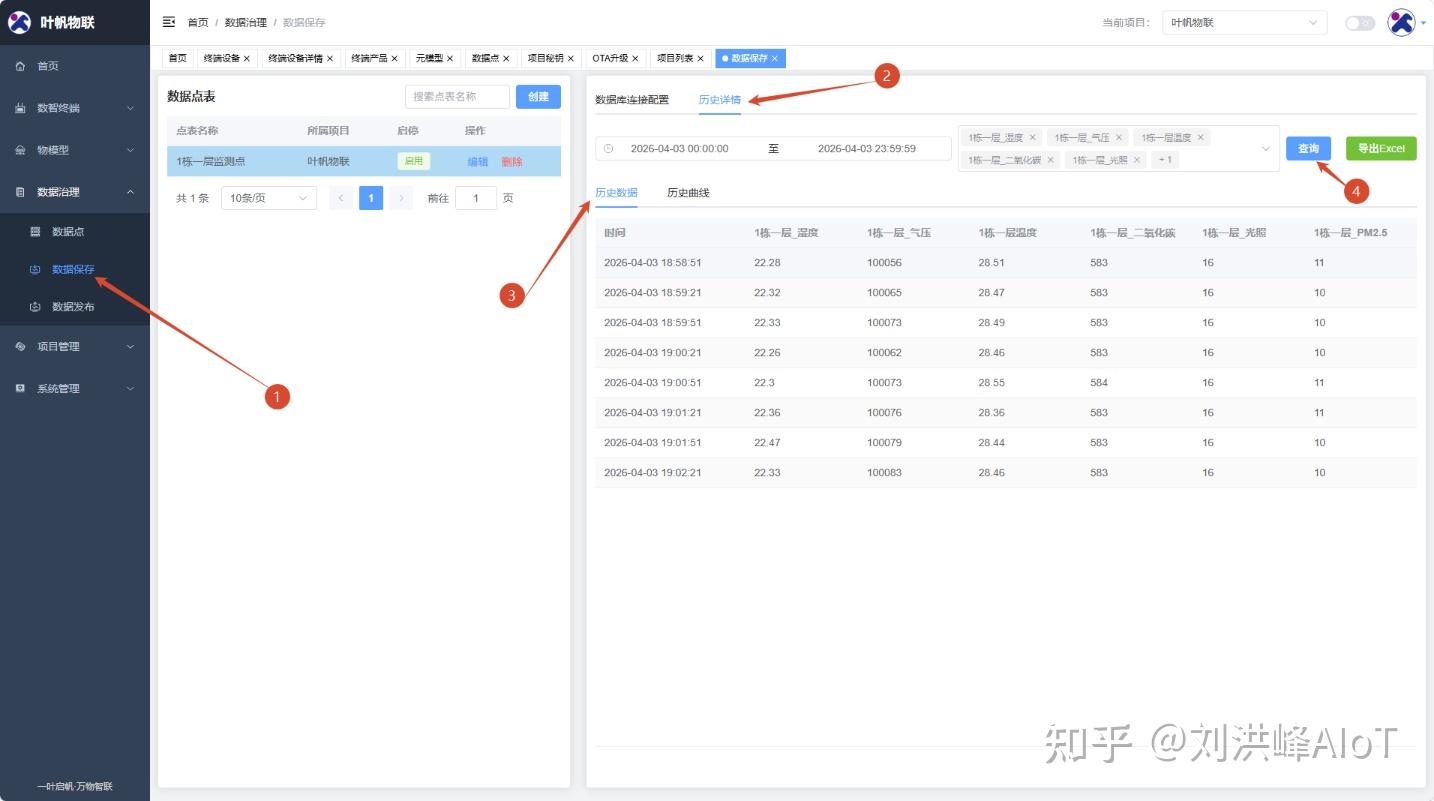The height and width of the screenshot is (801, 1434).
Task: Switch to the 数据库连接配置 tab
Action: pos(632,100)
